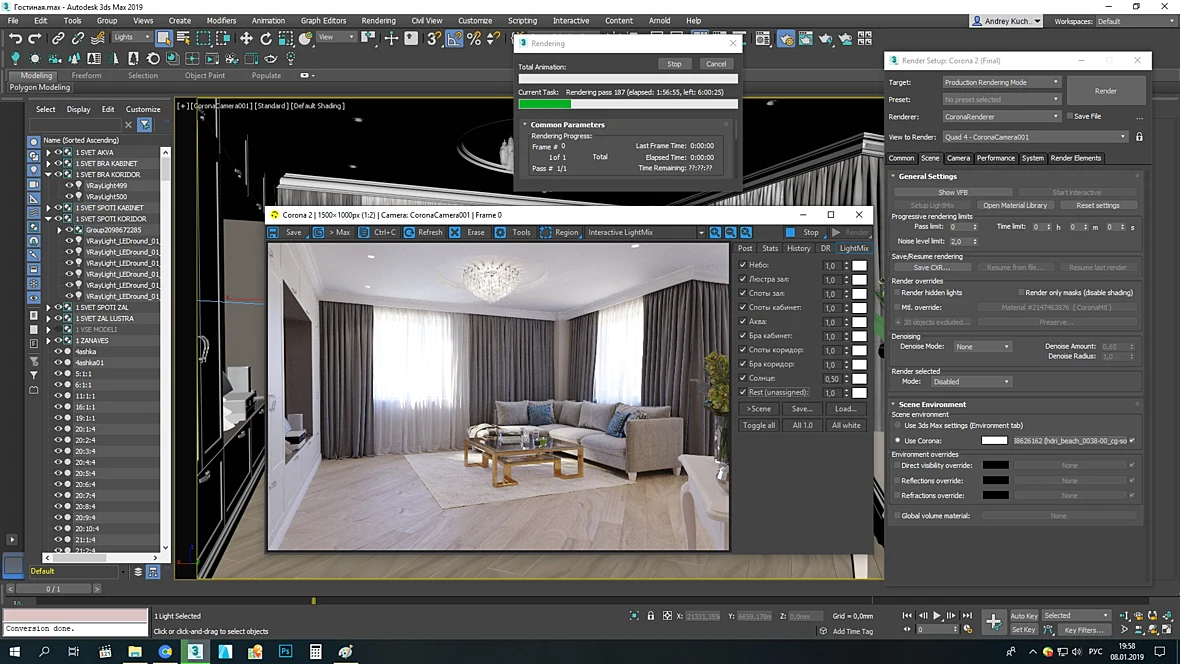This screenshot has height=664, width=1180.
Task: Click zoom-in magnifier in Corona VFB
Action: pos(715,233)
